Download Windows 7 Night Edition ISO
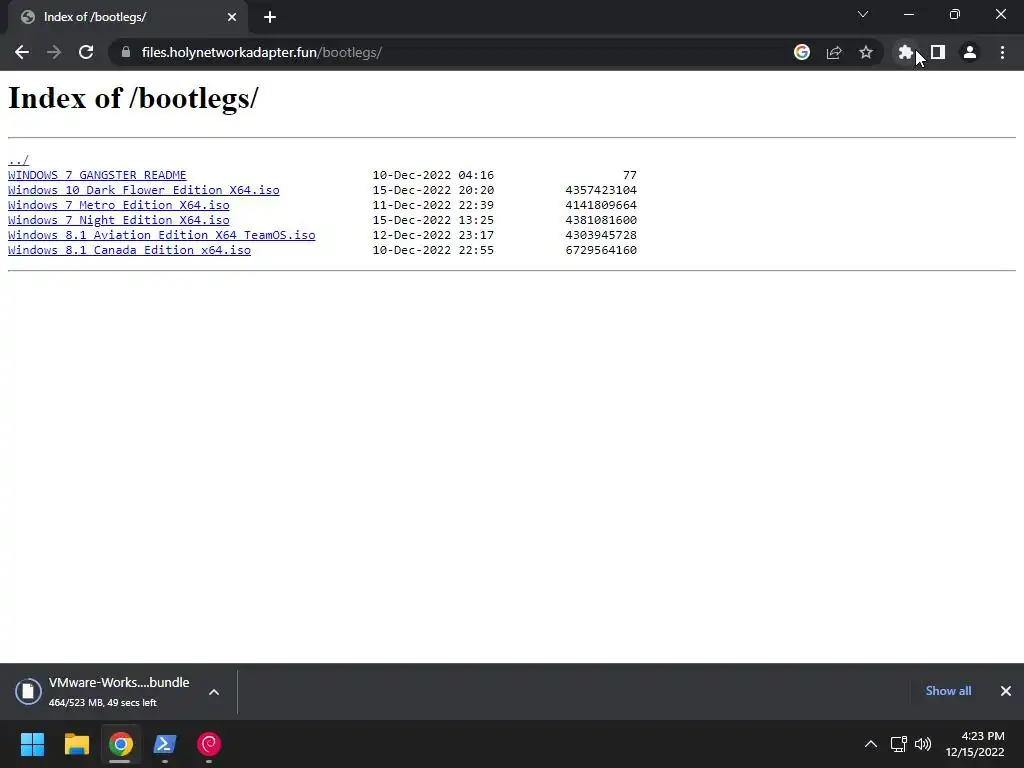This screenshot has height=768, width=1024. (119, 220)
